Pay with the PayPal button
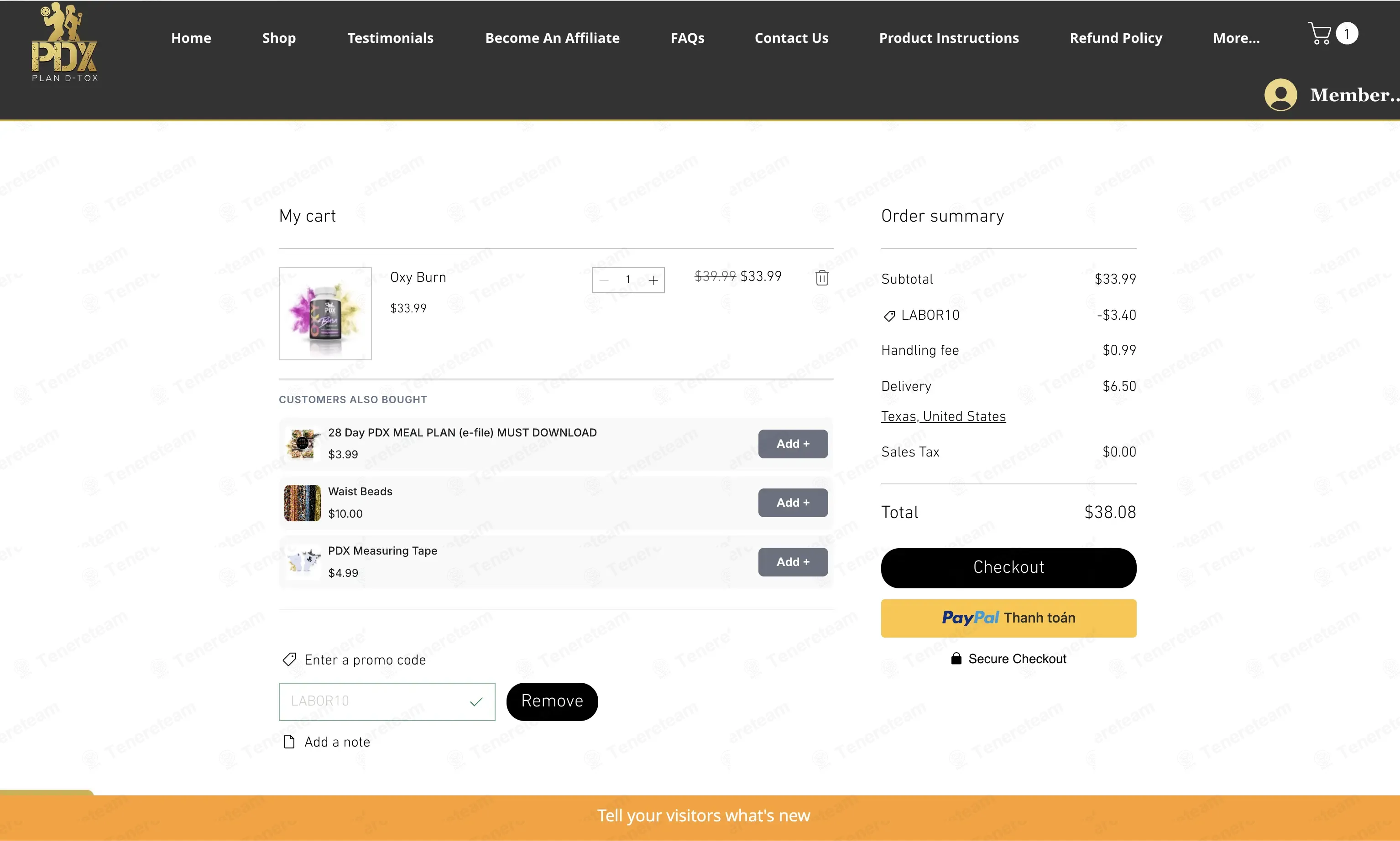This screenshot has width=1400, height=841. coord(1008,618)
